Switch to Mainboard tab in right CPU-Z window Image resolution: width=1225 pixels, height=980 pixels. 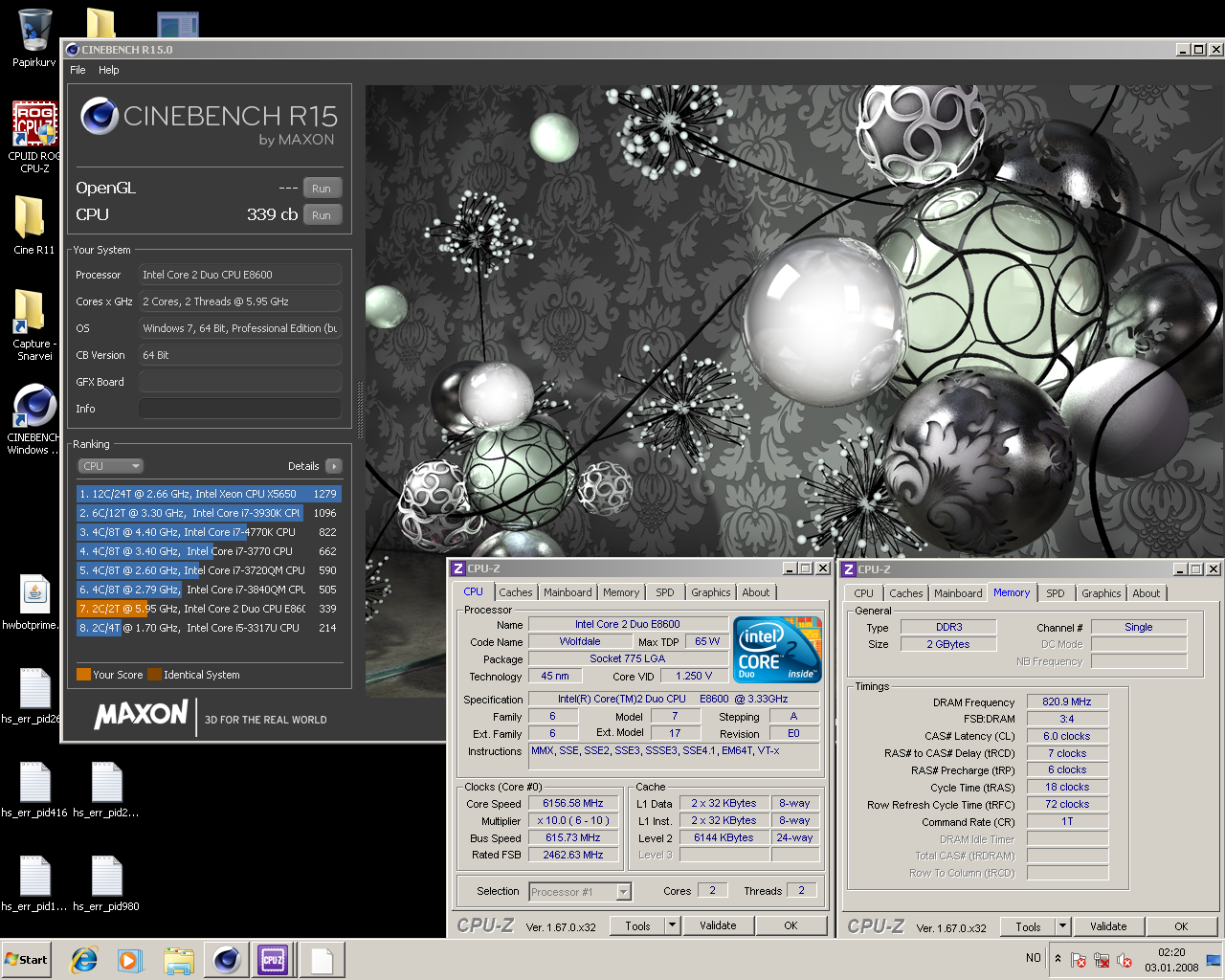958,593
